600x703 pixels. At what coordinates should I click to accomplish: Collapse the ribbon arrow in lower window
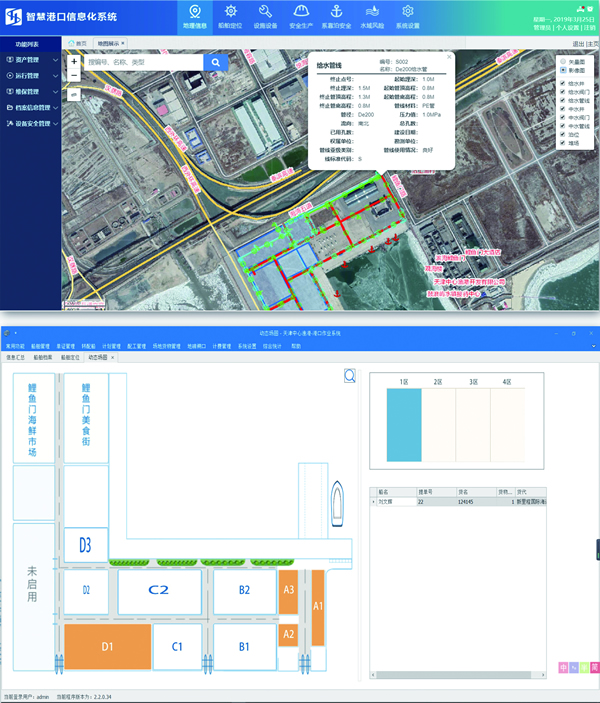click(594, 346)
